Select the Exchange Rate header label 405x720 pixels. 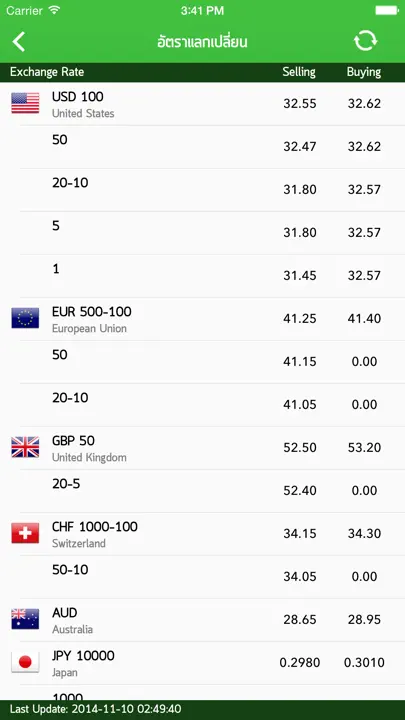(47, 72)
